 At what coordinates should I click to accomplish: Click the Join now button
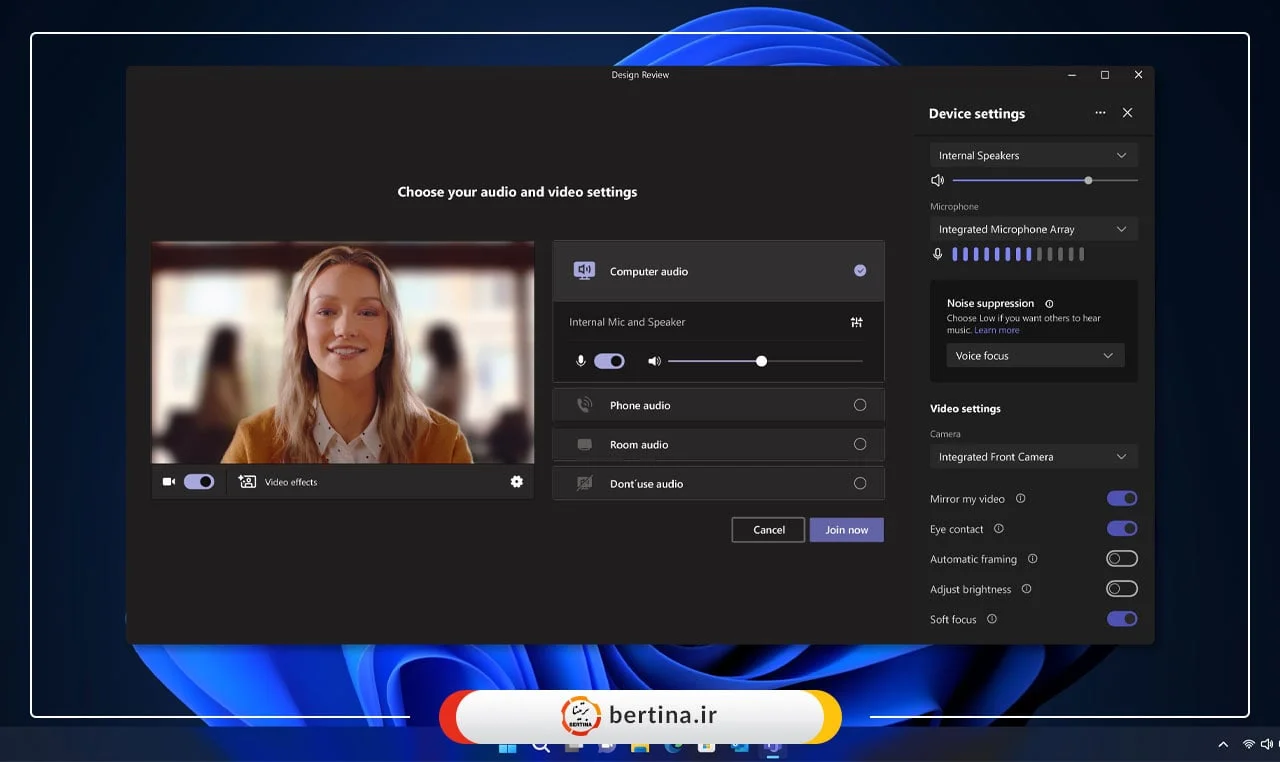point(846,530)
